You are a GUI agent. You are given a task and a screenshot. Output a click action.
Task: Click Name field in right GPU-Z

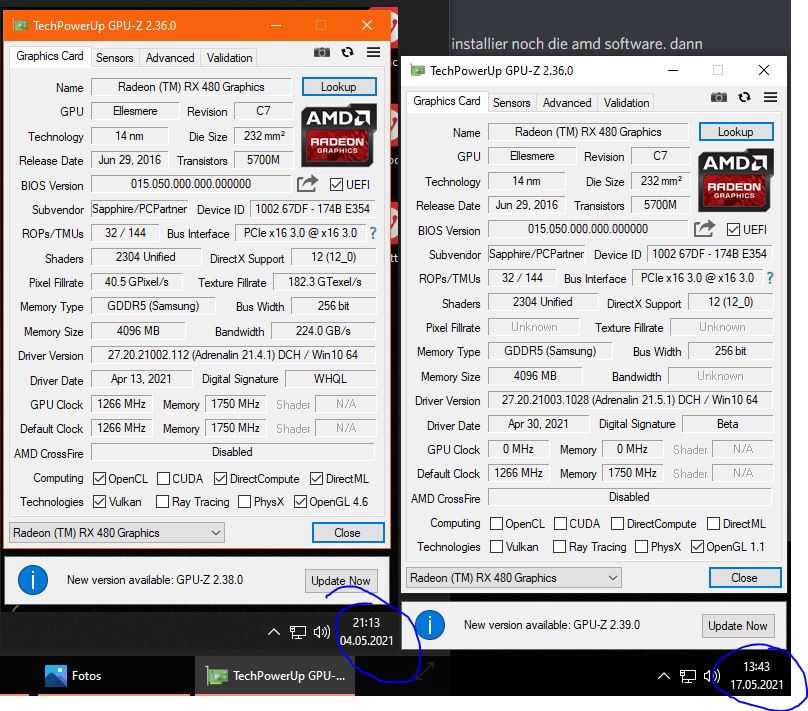click(x=588, y=131)
